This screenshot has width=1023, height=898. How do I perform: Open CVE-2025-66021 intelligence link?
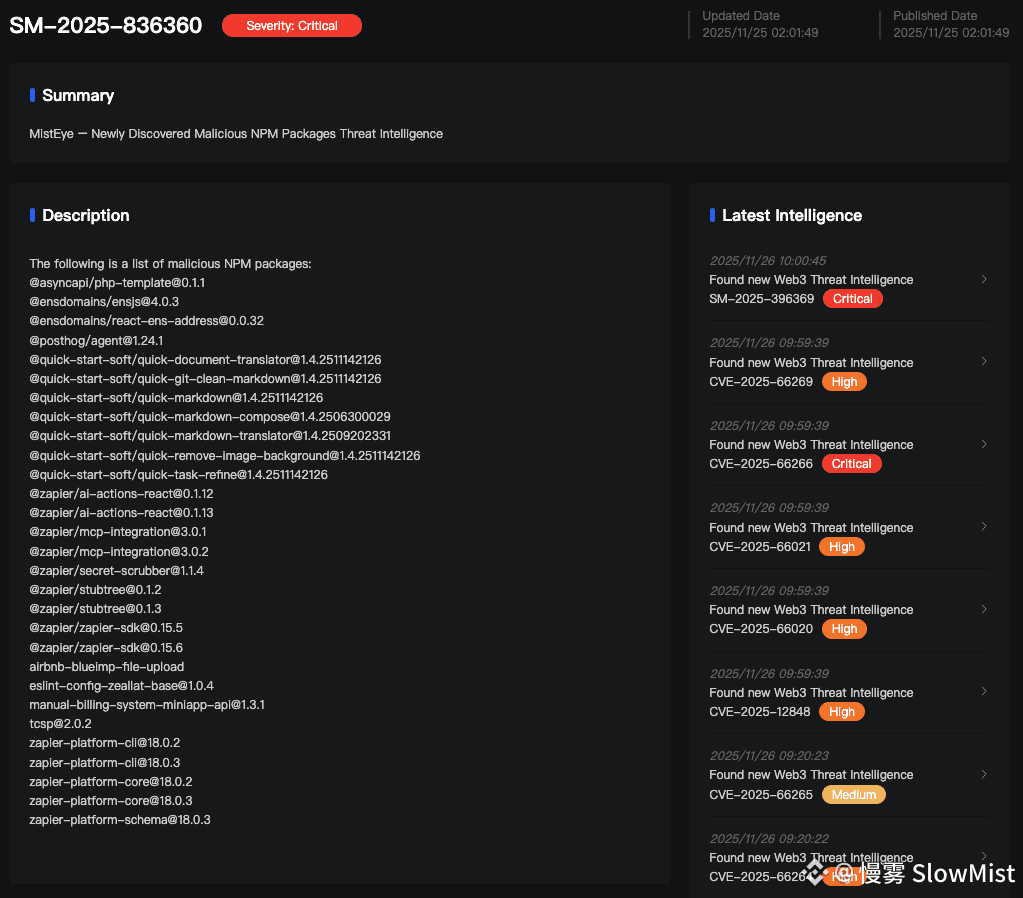click(x=759, y=547)
